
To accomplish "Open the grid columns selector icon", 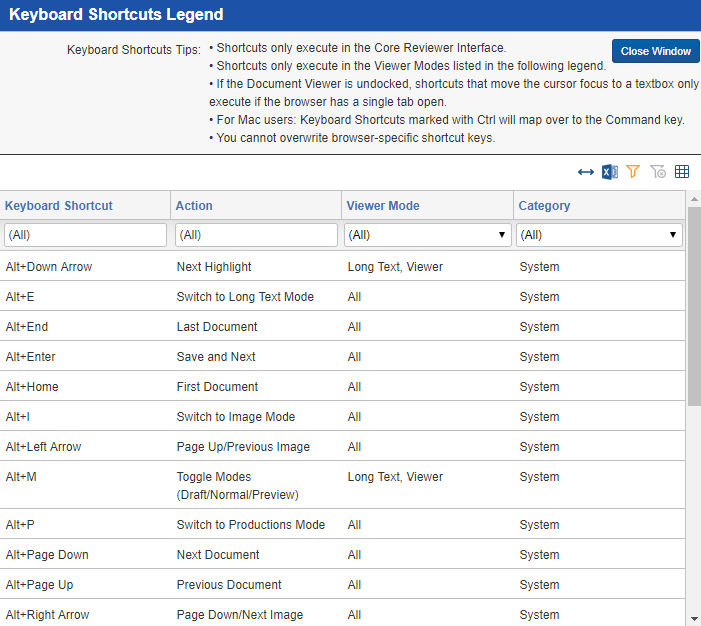I will point(682,171).
